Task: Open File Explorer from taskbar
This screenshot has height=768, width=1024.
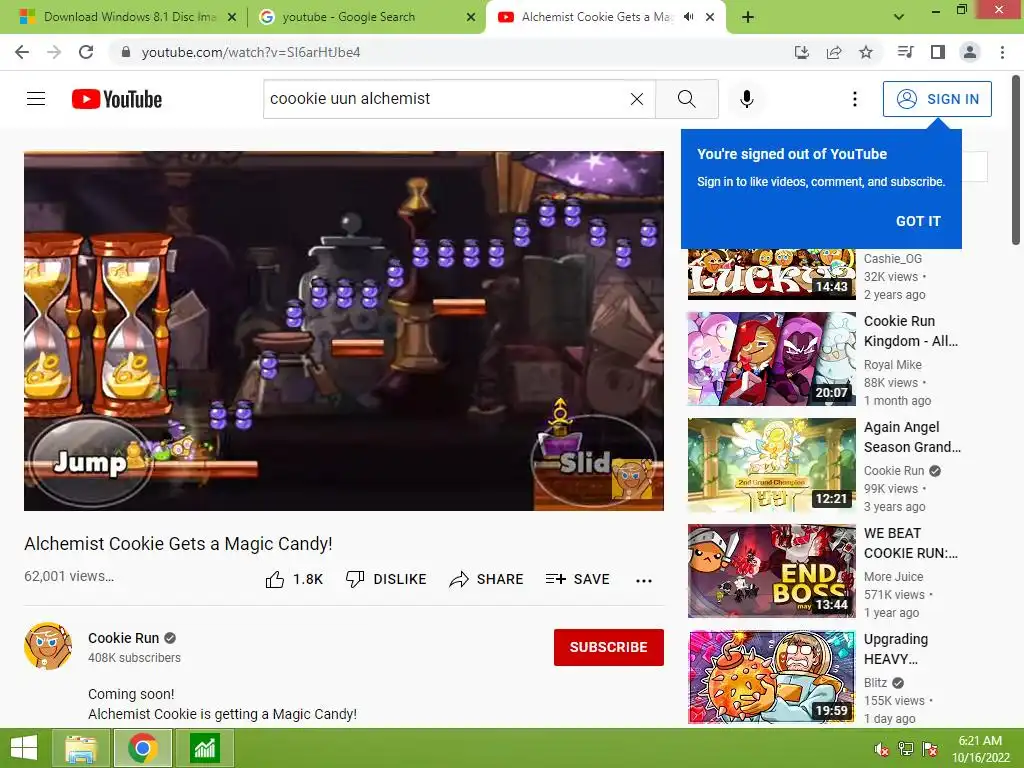Action: point(81,748)
